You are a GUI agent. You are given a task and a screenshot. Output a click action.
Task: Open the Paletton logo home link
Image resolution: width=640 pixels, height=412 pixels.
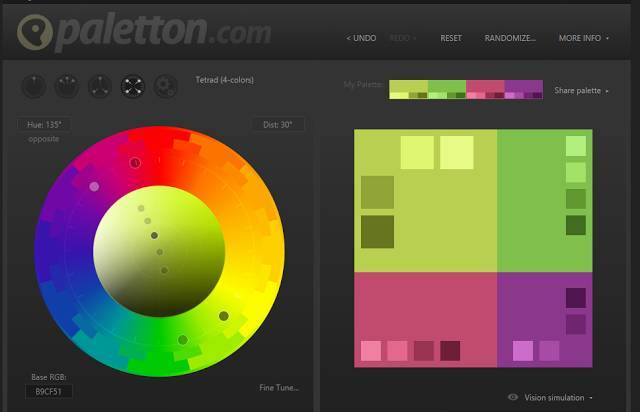point(144,32)
